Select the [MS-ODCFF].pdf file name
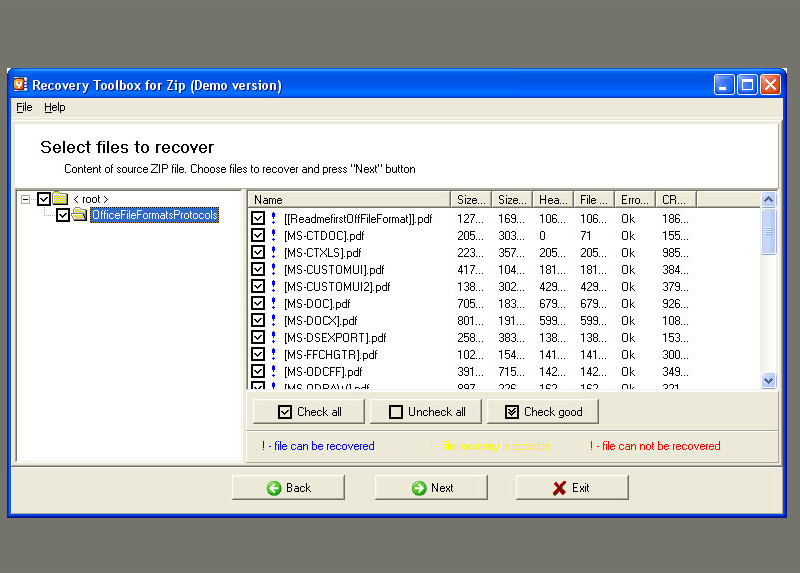800x573 pixels. pos(323,371)
